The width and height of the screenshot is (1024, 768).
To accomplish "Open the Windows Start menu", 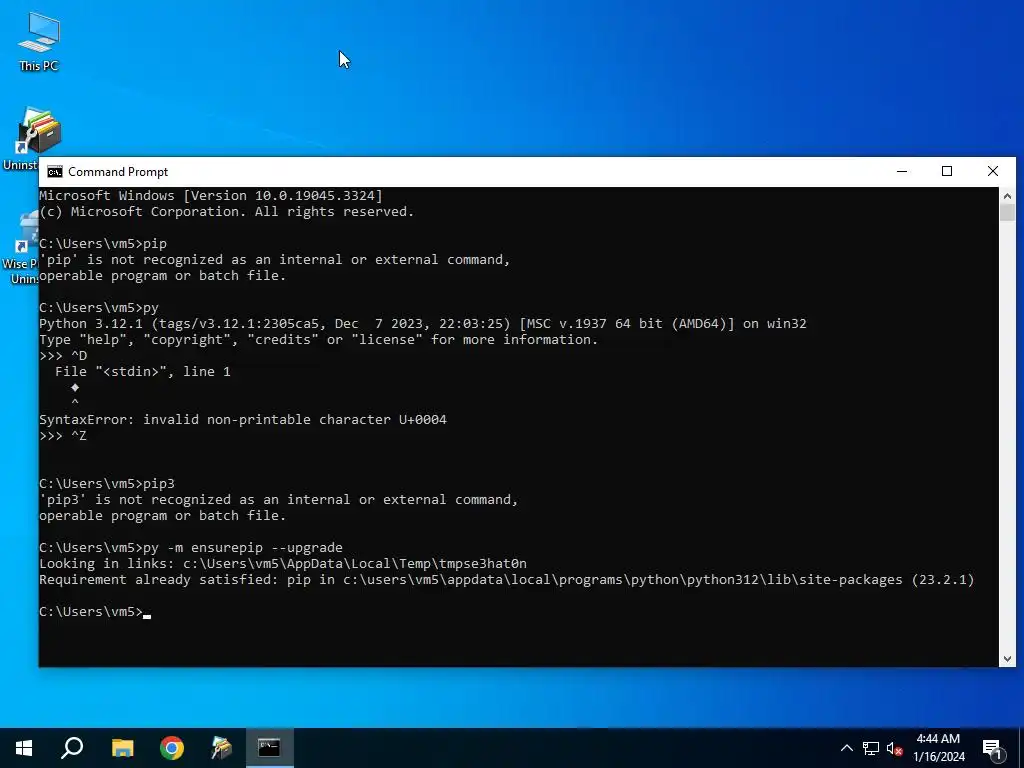I will coord(24,748).
